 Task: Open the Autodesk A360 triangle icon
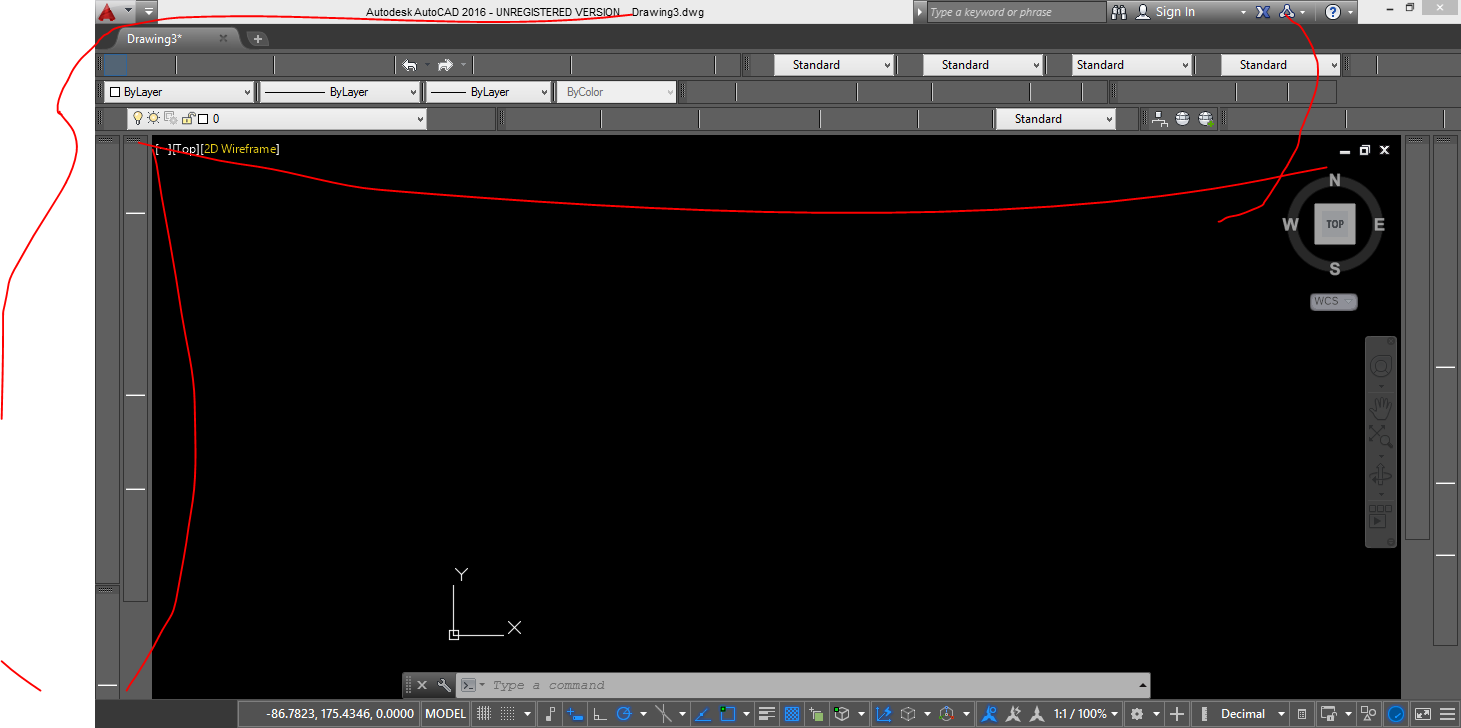1288,12
